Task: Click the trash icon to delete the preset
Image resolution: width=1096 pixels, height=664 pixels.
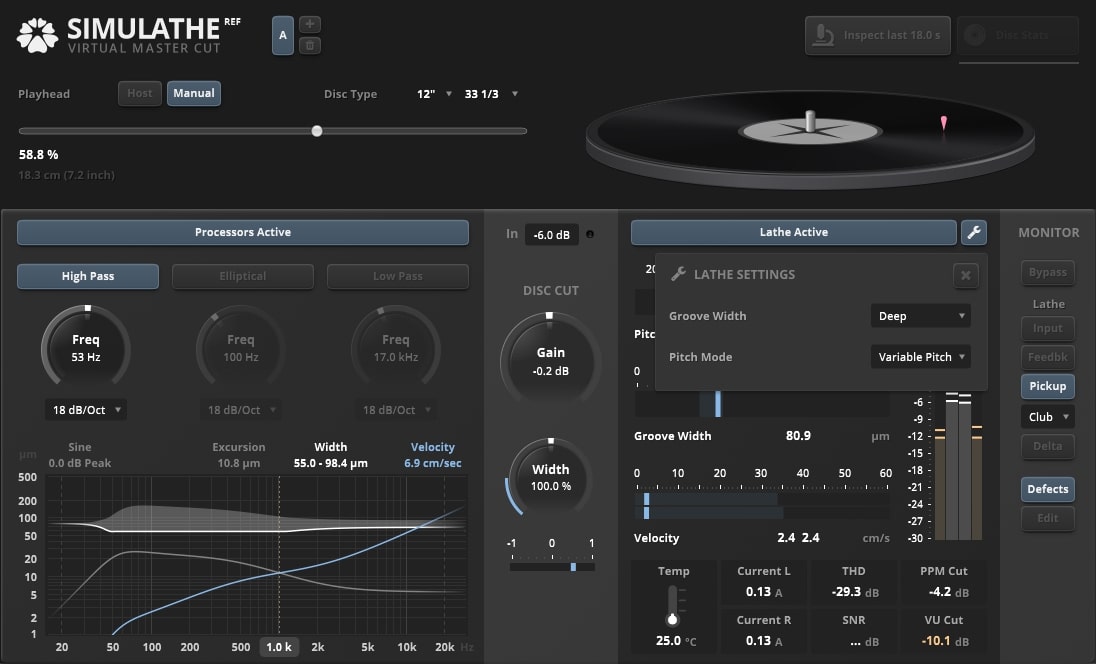Action: tap(310, 45)
